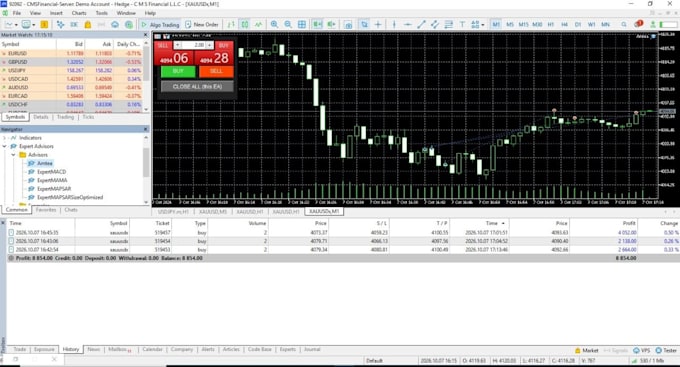Switch Market Watch to Ticks tab

88,117
